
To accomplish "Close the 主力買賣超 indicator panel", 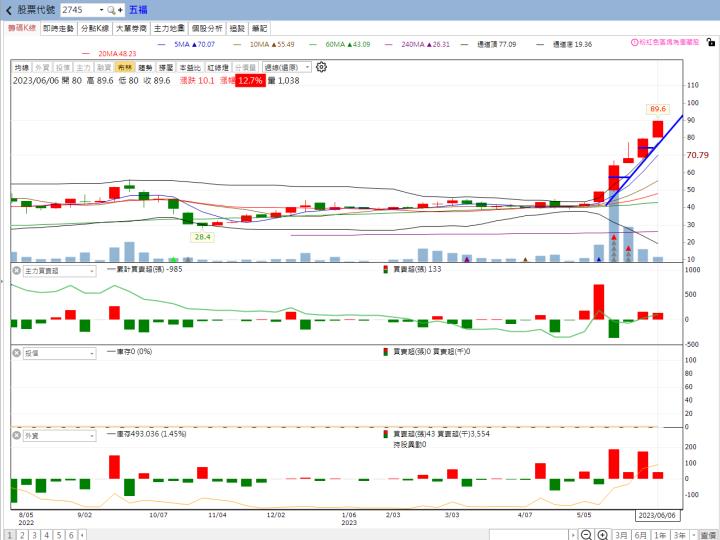I will point(16,270).
